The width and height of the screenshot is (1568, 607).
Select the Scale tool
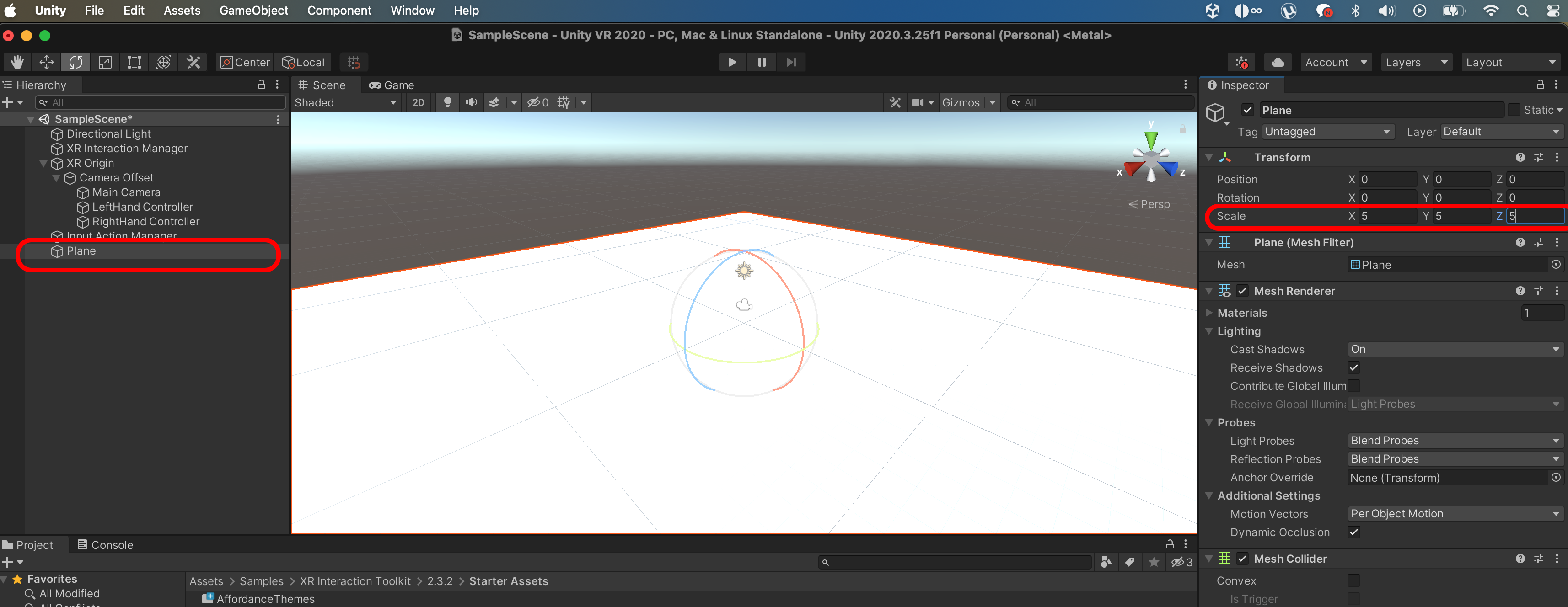(x=105, y=62)
